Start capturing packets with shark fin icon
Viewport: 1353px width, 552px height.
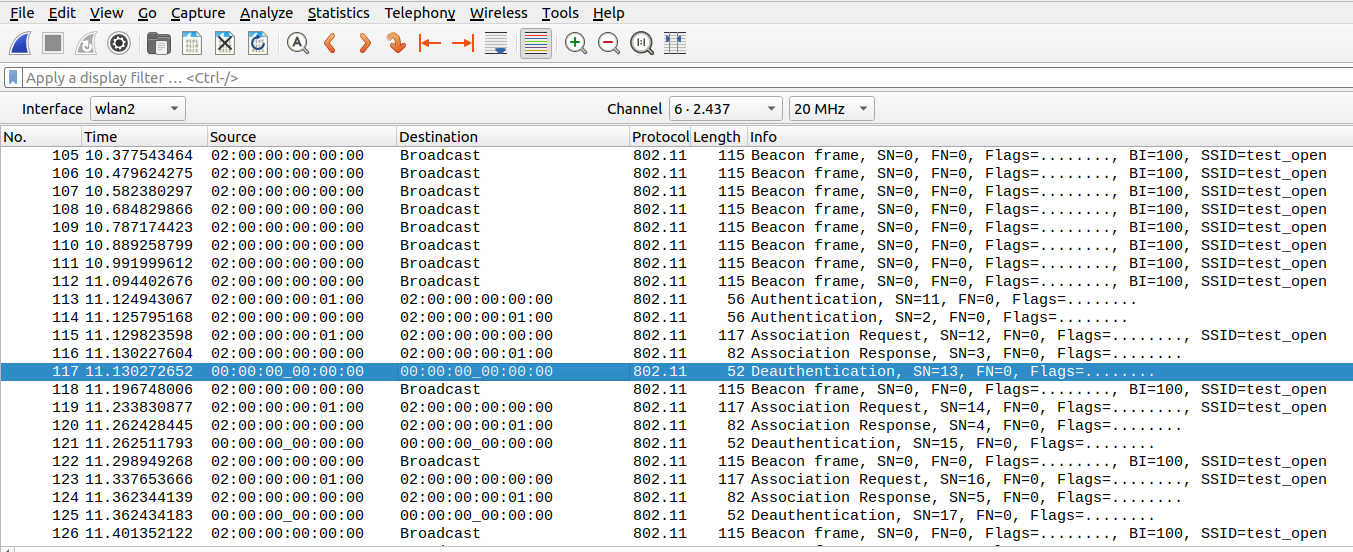(21, 43)
